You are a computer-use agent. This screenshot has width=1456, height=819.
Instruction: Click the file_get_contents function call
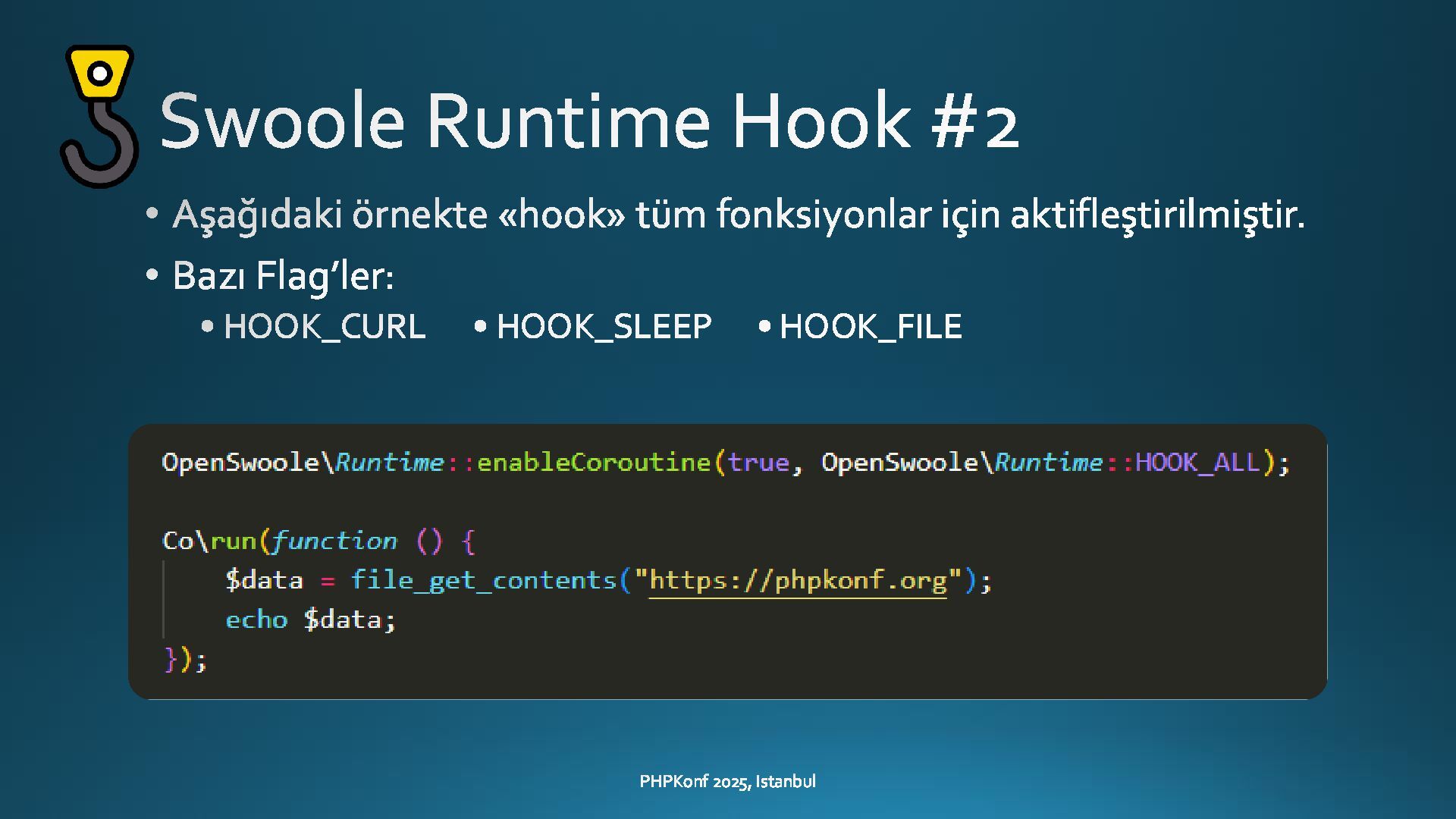coord(483,581)
